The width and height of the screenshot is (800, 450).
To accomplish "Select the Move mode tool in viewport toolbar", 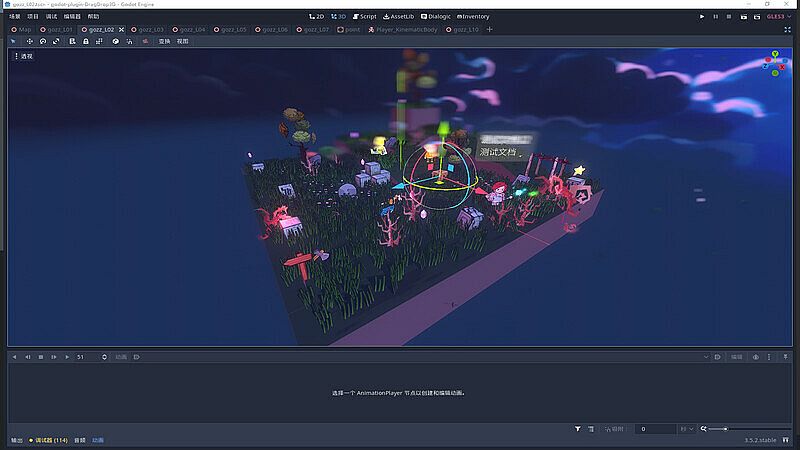I will [29, 41].
